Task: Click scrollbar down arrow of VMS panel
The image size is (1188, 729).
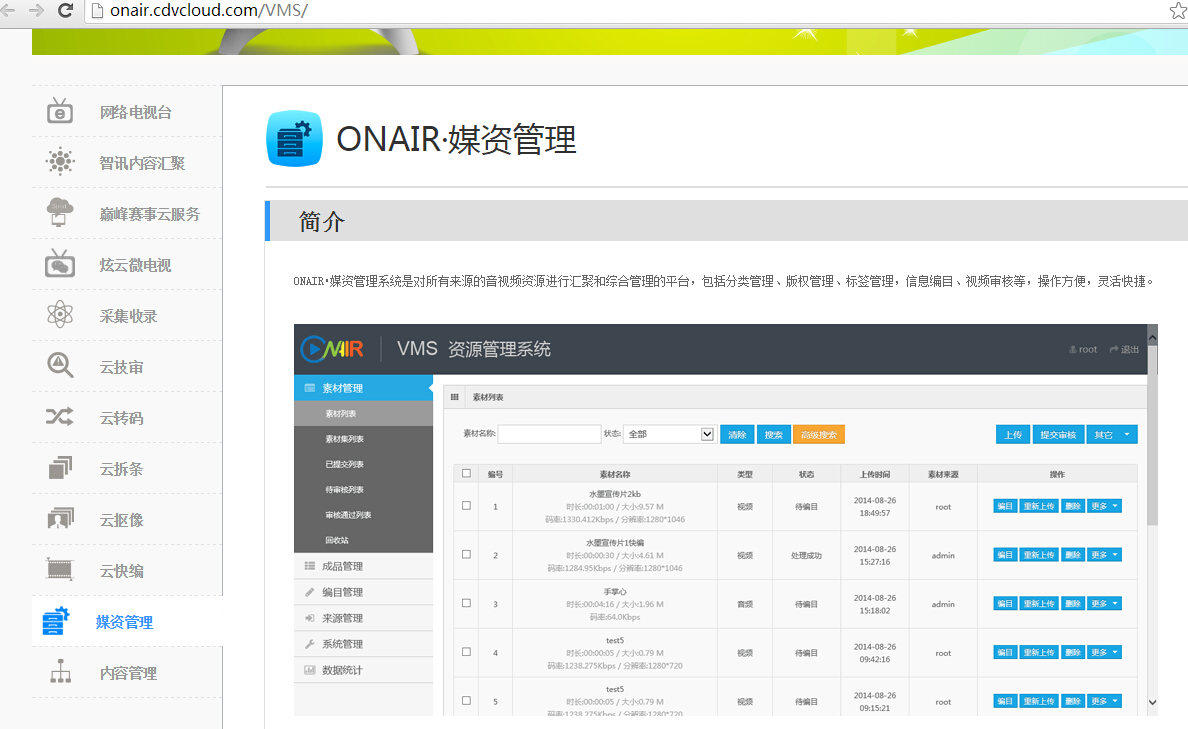Action: tap(1152, 702)
